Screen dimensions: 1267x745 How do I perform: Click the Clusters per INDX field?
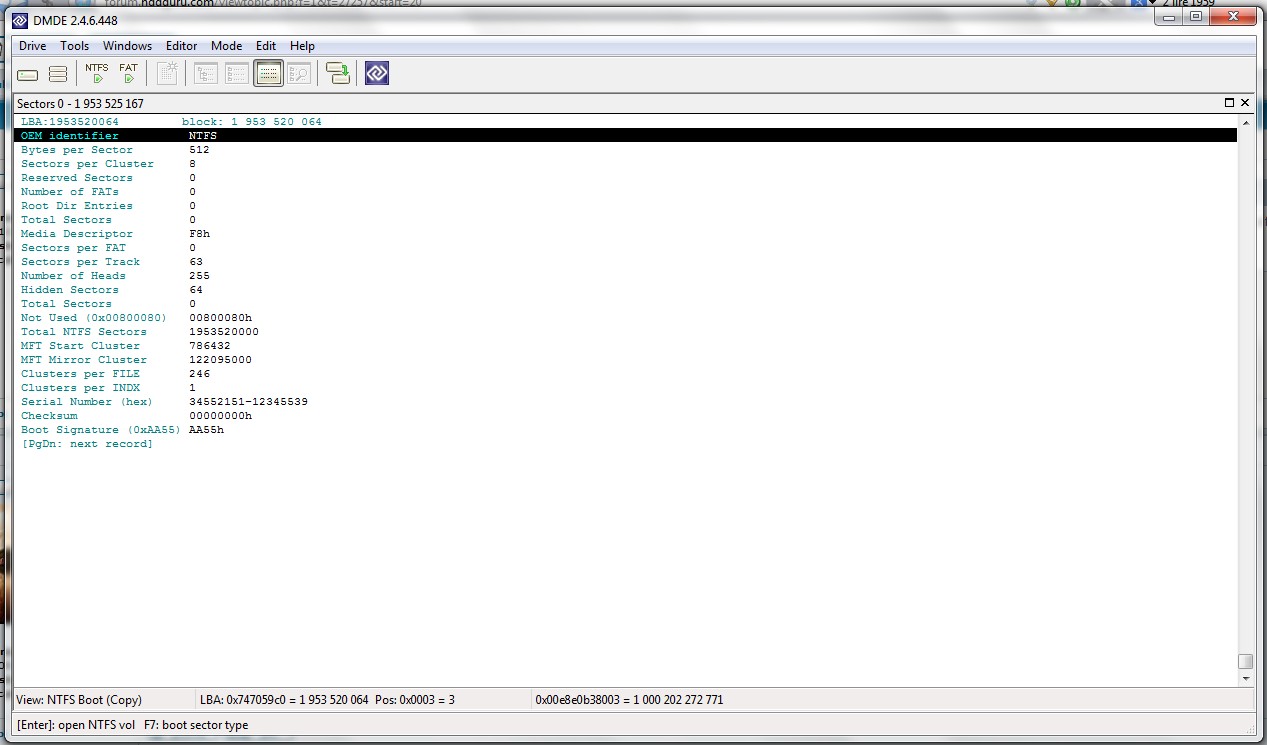(626, 388)
